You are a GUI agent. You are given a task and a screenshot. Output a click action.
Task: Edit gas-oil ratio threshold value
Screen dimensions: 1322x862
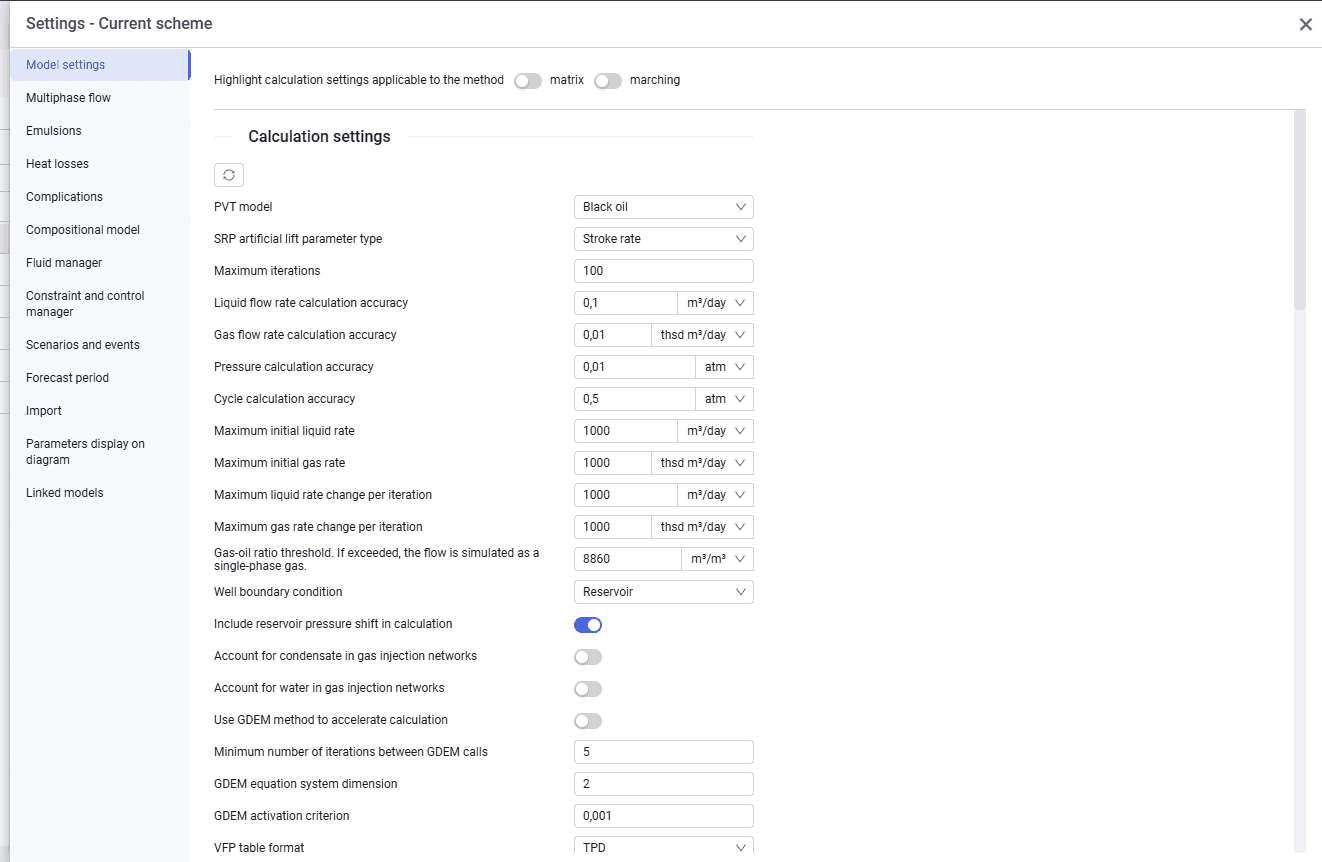pos(628,559)
